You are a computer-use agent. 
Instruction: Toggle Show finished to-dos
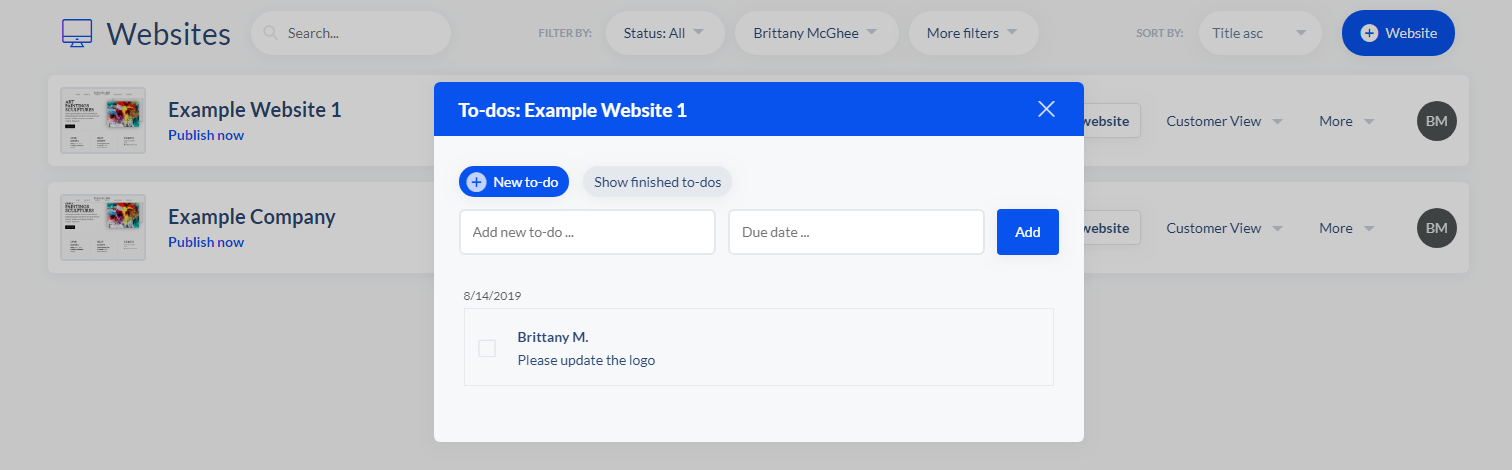click(x=657, y=182)
